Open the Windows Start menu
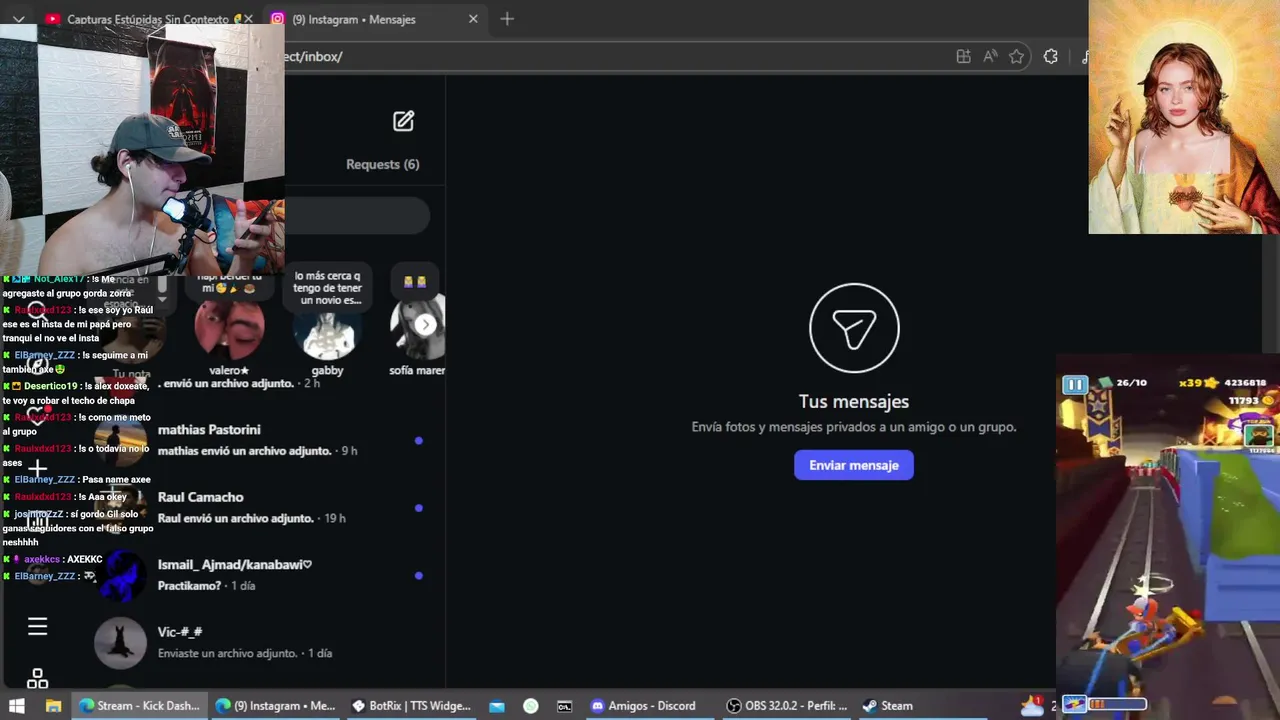Image resolution: width=1280 pixels, height=720 pixels. tap(17, 706)
